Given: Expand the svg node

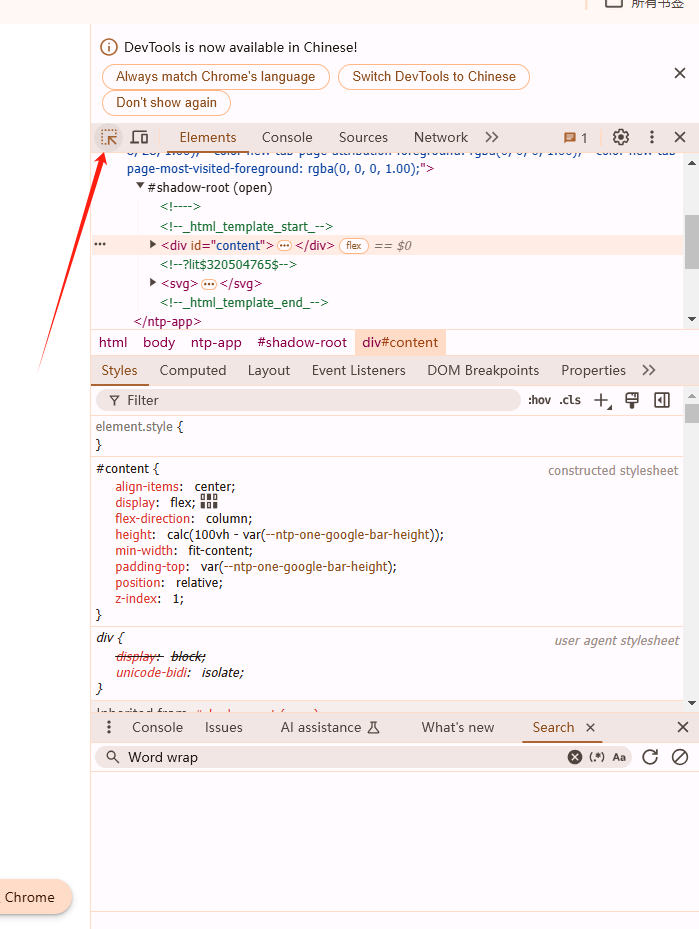Looking at the screenshot, I should pyautogui.click(x=153, y=283).
